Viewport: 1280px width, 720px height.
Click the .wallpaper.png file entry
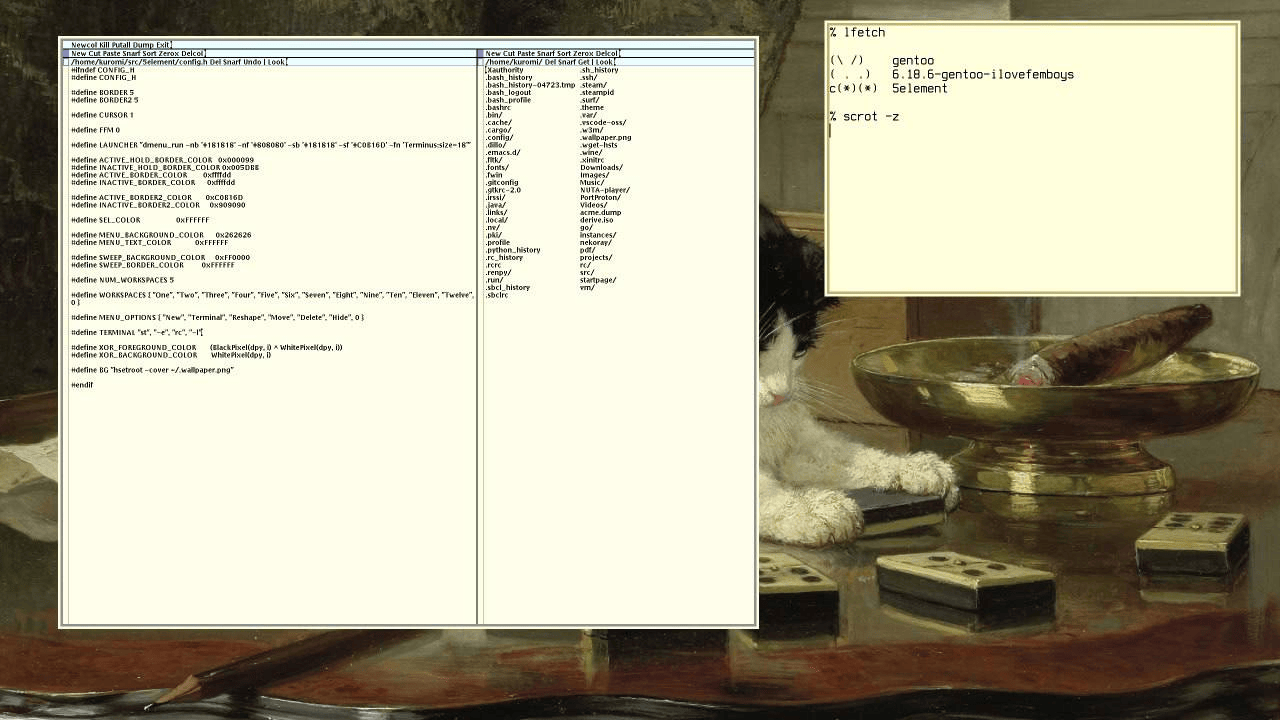605,138
